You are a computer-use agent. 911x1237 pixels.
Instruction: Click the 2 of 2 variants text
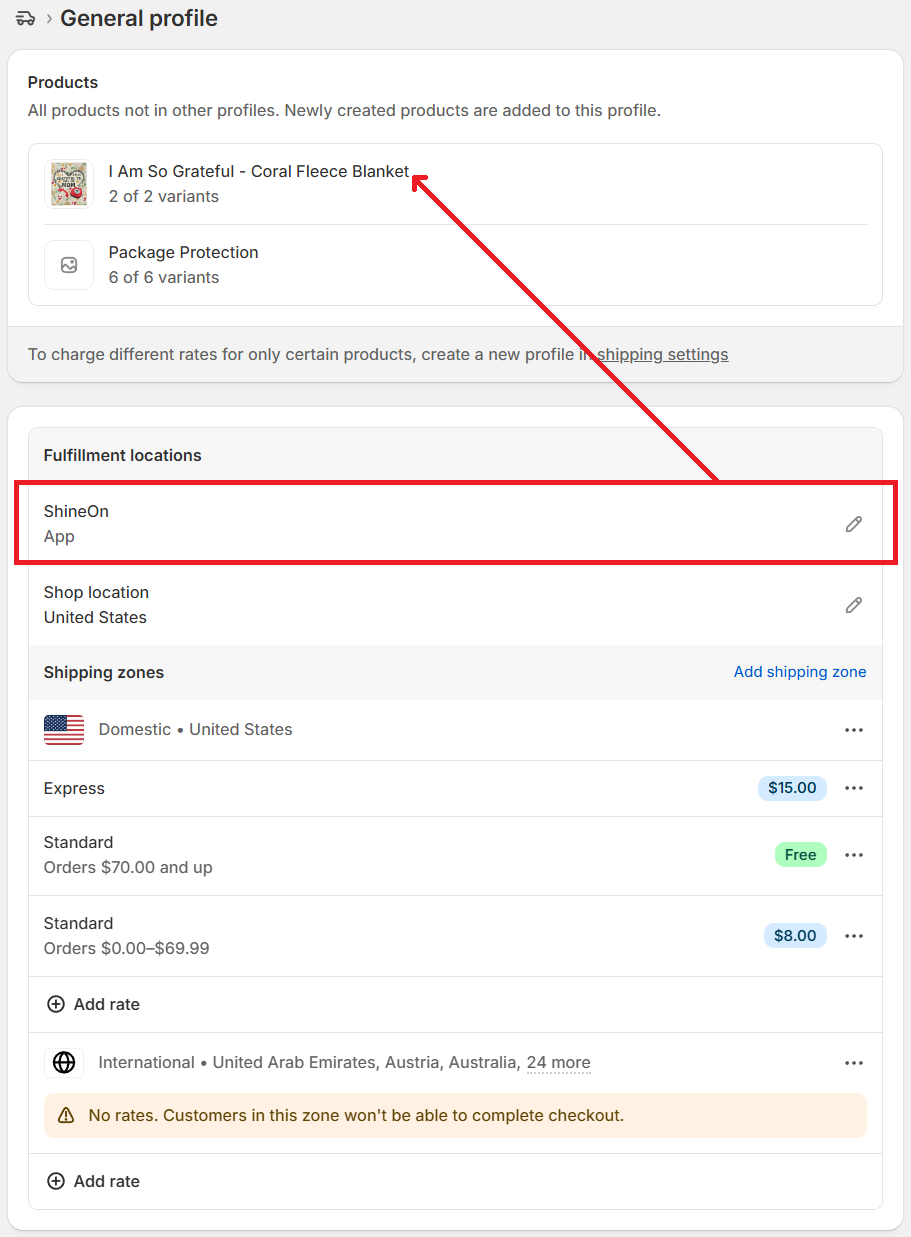click(x=164, y=196)
